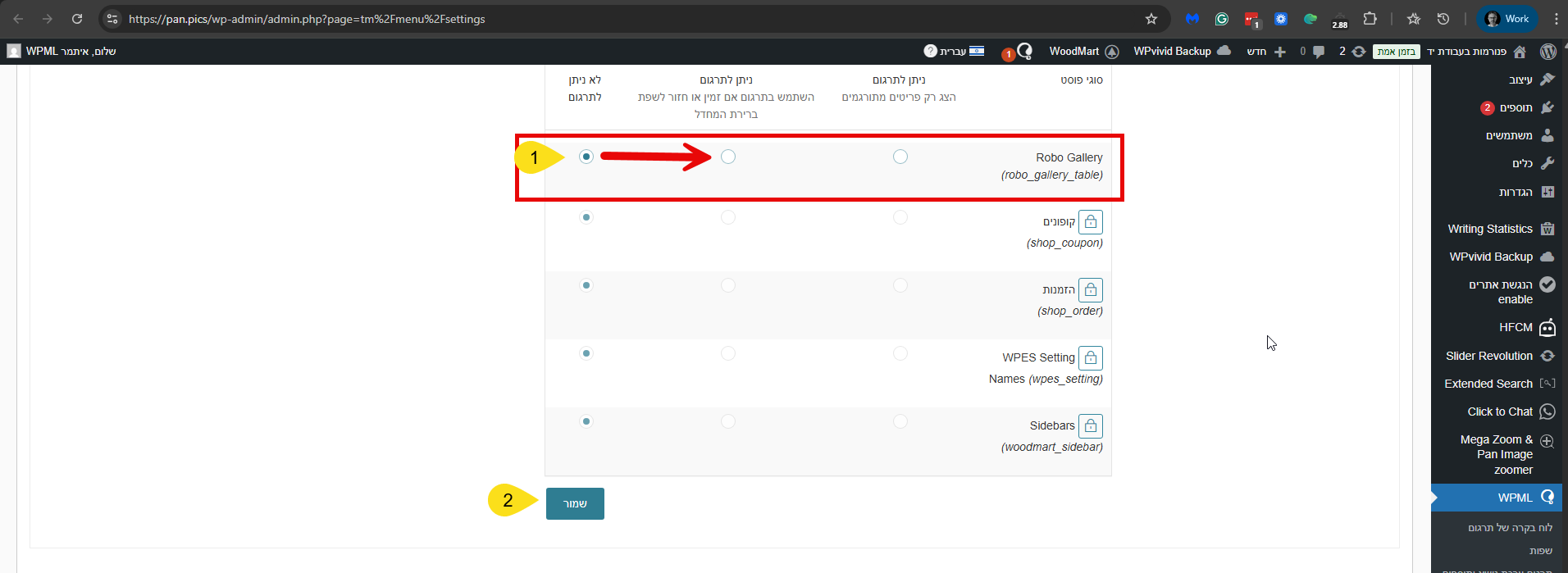Visit site via the home icon

(x=1520, y=52)
